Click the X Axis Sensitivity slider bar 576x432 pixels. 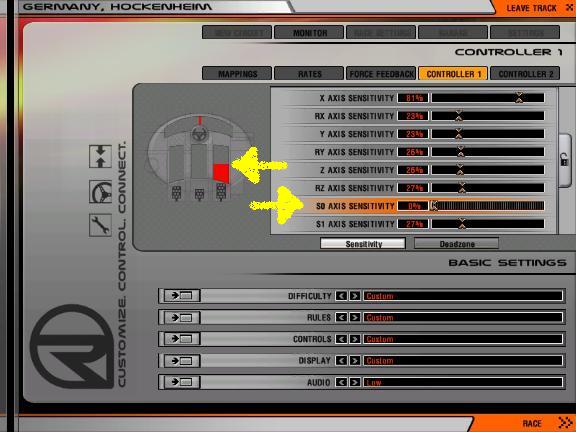click(488, 98)
